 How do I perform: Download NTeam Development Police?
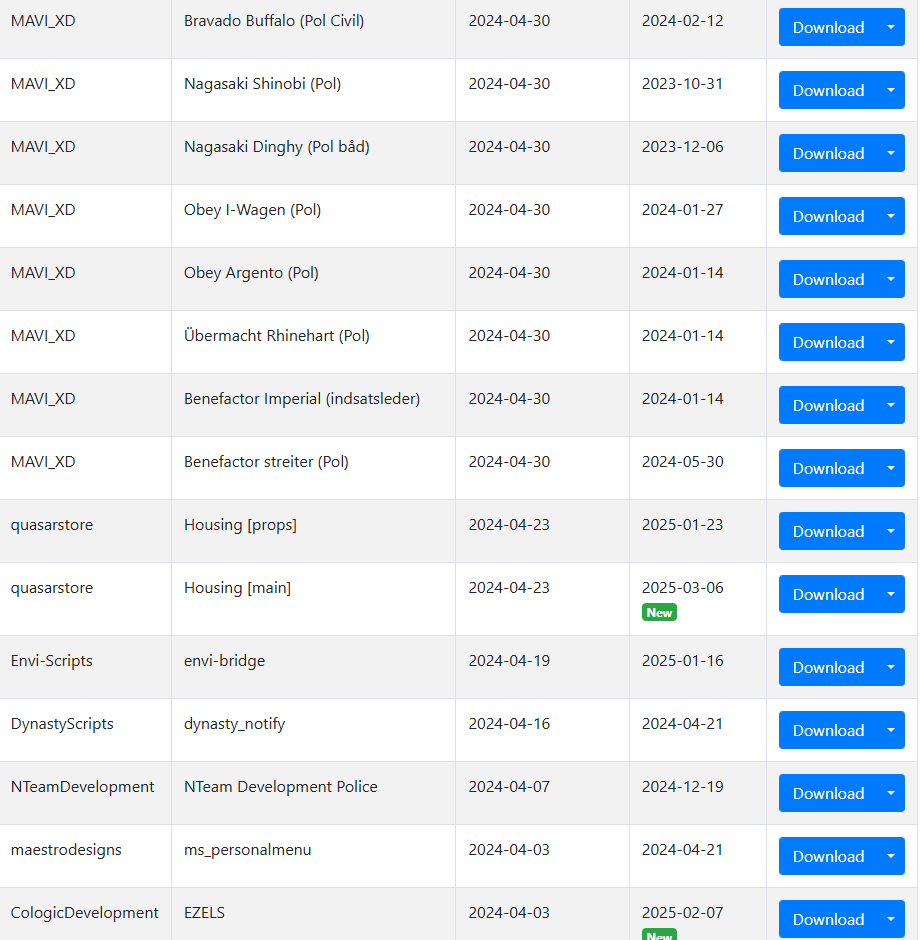pos(828,793)
